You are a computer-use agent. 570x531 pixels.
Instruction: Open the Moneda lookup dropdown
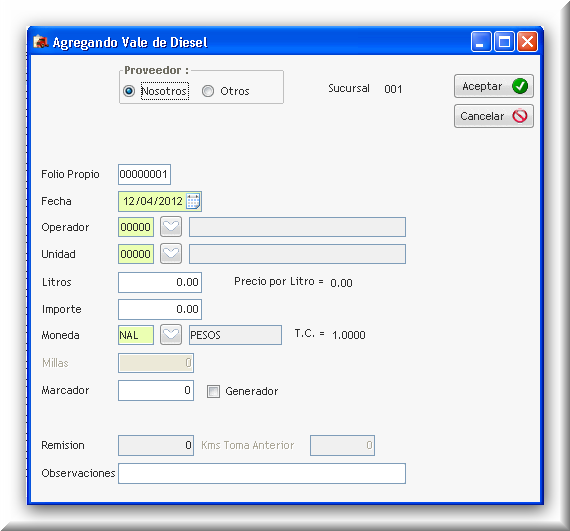click(171, 335)
